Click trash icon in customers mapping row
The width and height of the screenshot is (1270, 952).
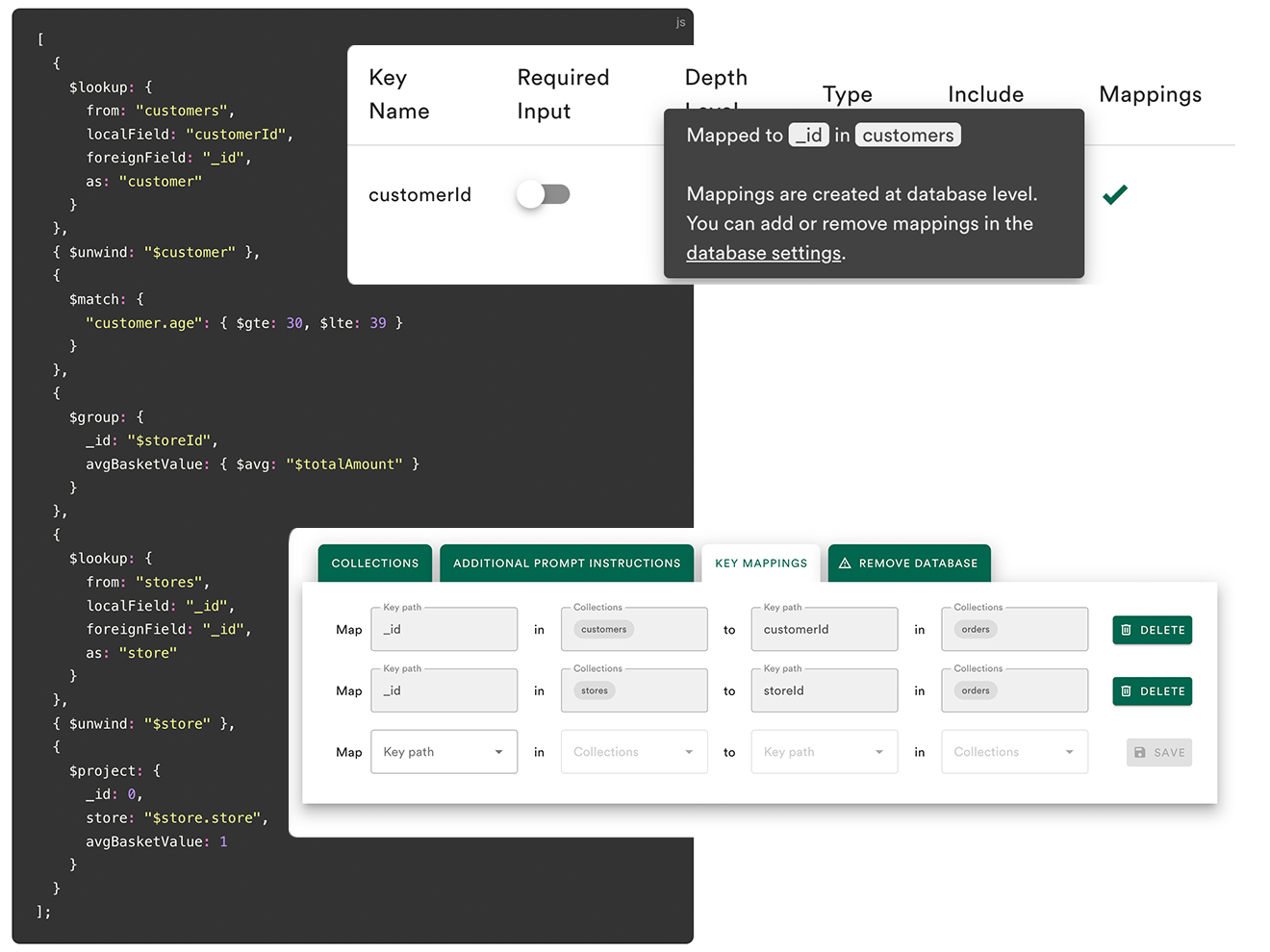(x=1126, y=630)
